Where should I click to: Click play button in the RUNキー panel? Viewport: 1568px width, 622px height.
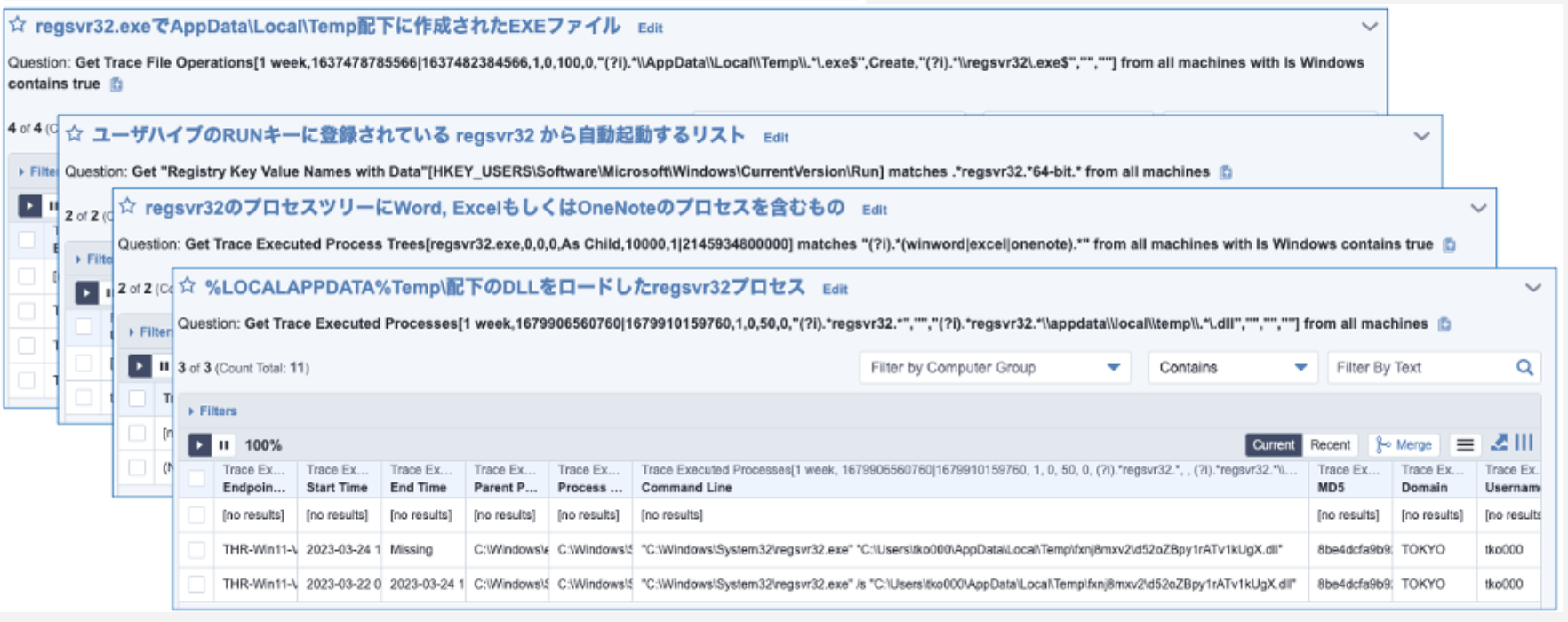(86, 292)
